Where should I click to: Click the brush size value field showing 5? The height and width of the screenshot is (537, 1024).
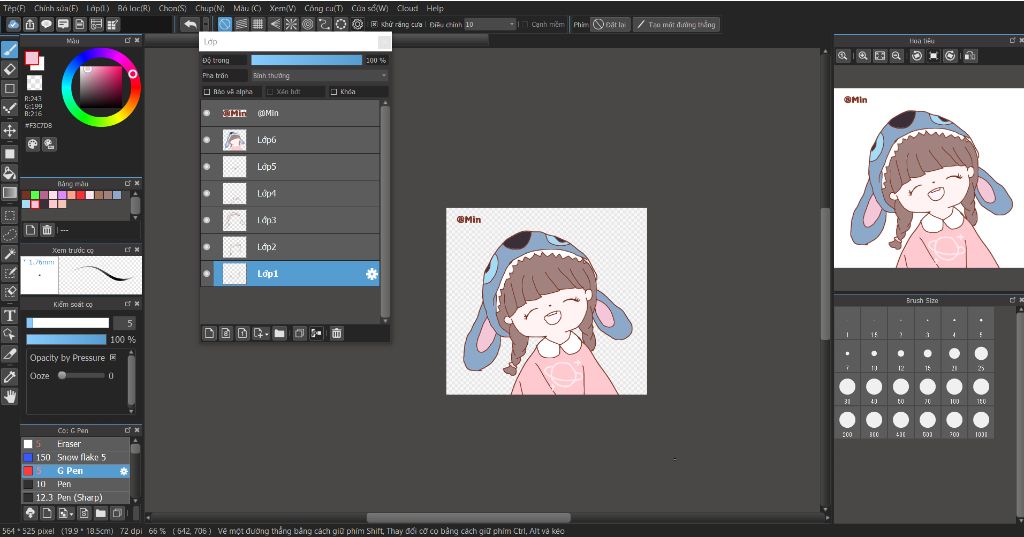124,323
